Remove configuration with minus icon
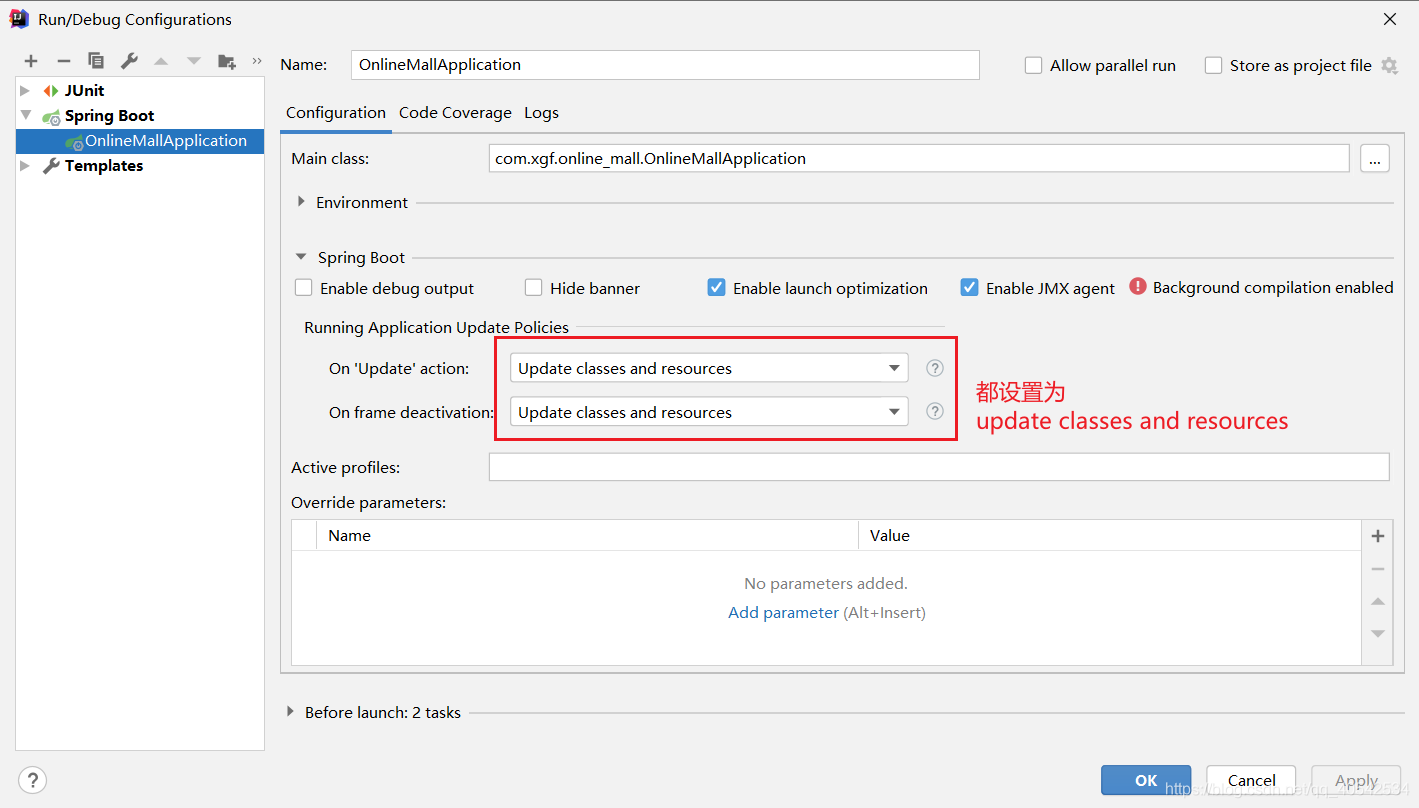 pos(63,61)
